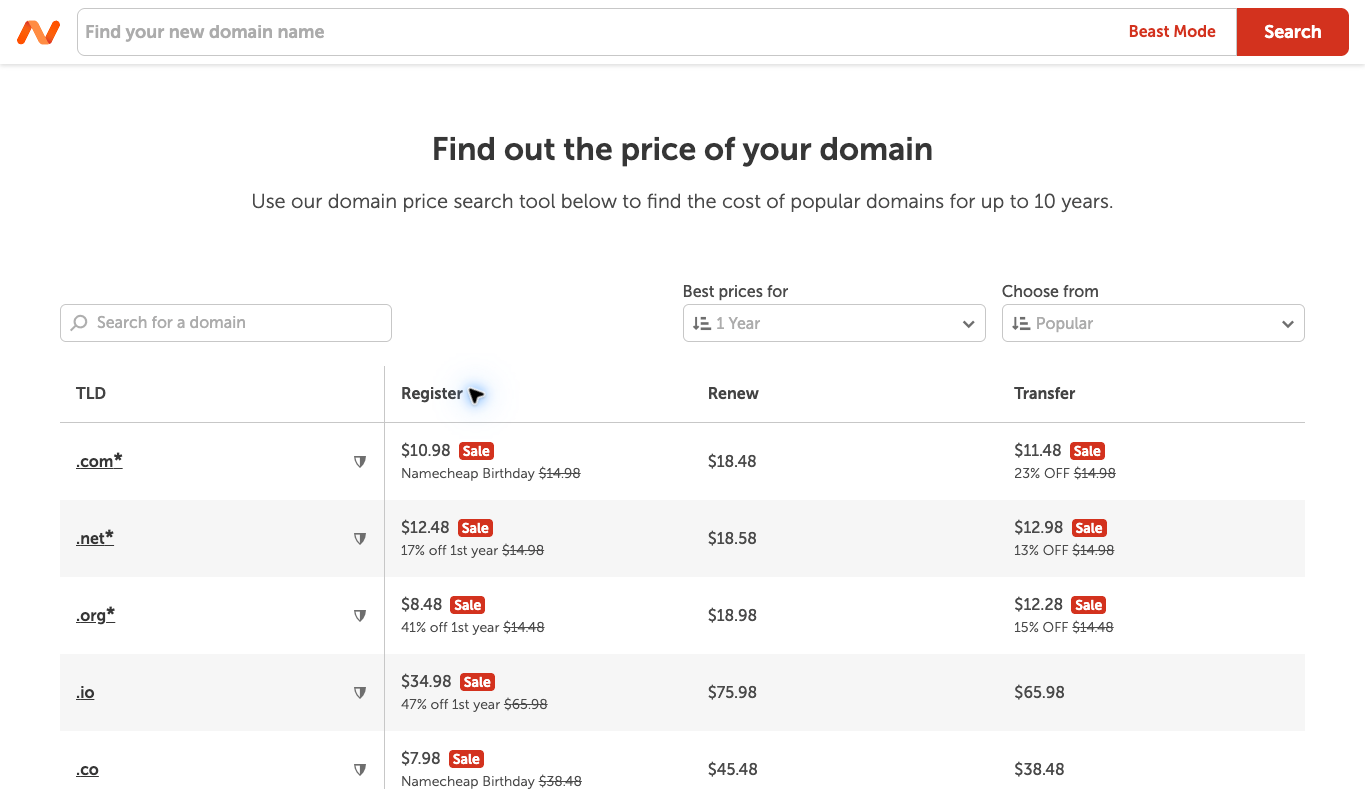The width and height of the screenshot is (1365, 789).
Task: Click the $38.48 transfer price for .co
Action: click(1039, 769)
